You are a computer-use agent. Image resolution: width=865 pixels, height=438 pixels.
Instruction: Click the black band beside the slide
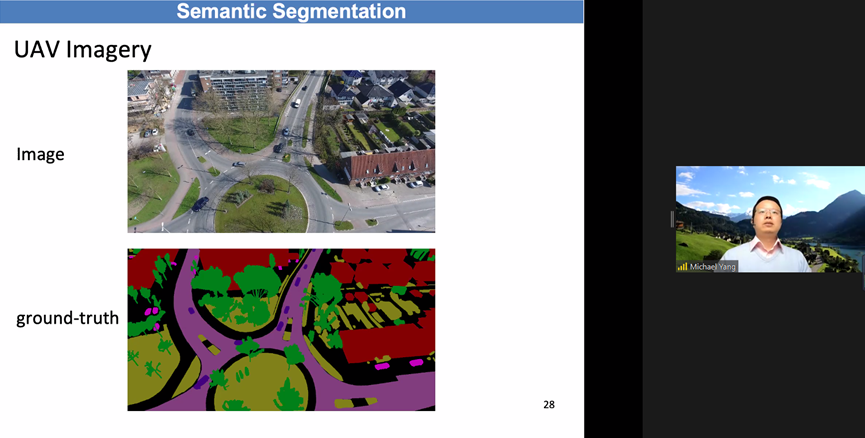612,219
